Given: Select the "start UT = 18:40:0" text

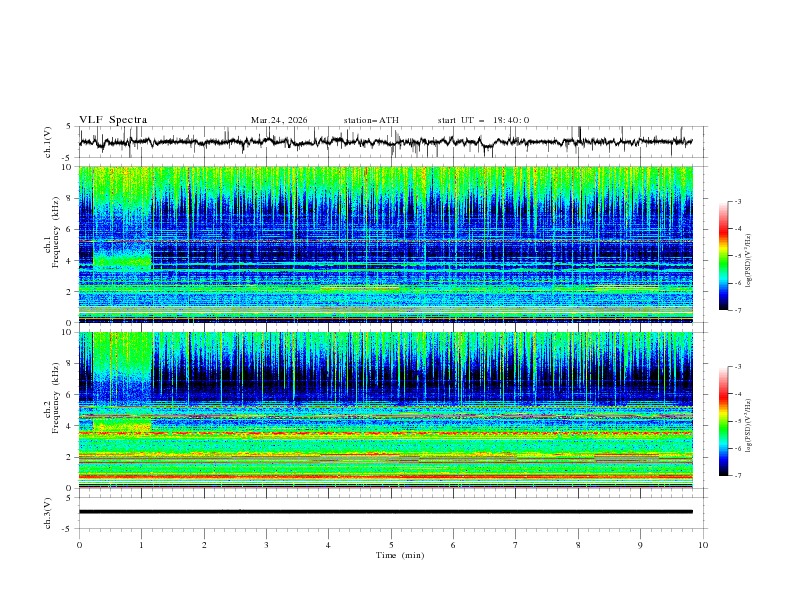Looking at the screenshot, I should (483, 120).
